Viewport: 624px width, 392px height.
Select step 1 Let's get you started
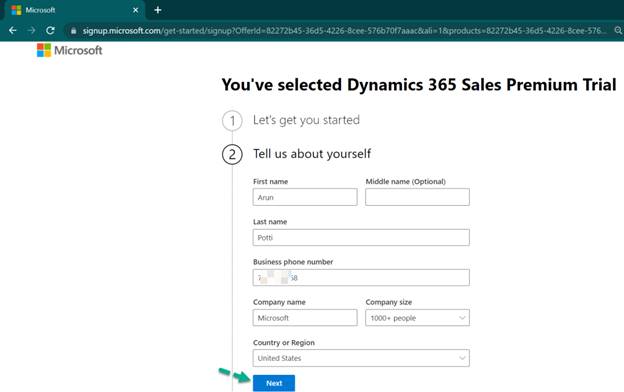tap(291, 120)
